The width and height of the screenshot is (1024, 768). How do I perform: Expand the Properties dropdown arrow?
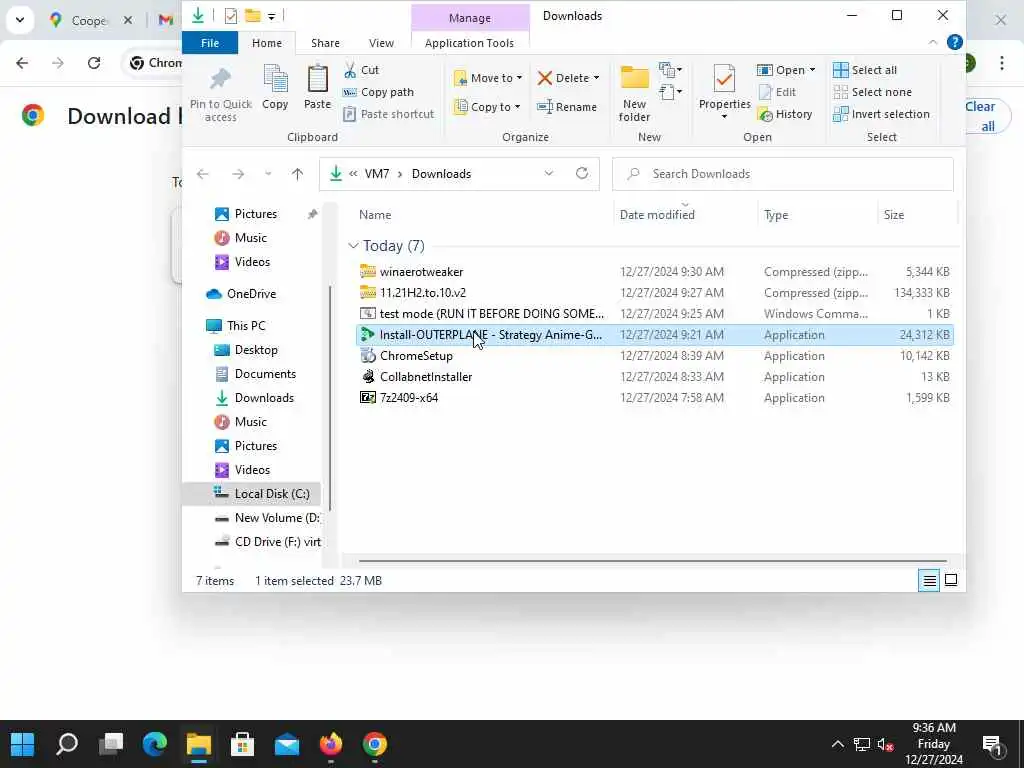click(x=724, y=117)
